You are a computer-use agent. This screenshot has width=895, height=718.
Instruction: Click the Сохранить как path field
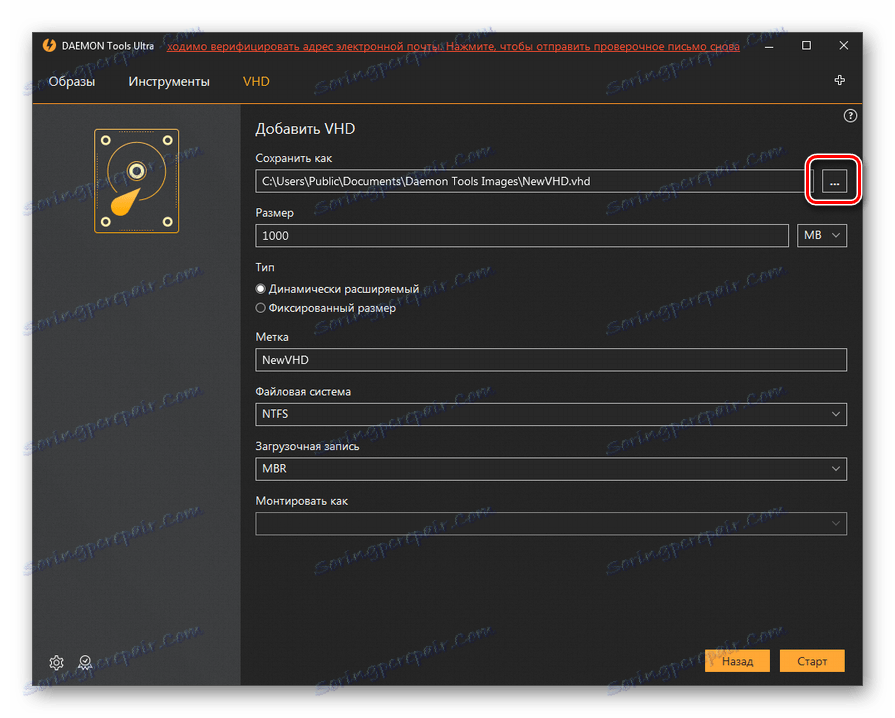pos(534,181)
